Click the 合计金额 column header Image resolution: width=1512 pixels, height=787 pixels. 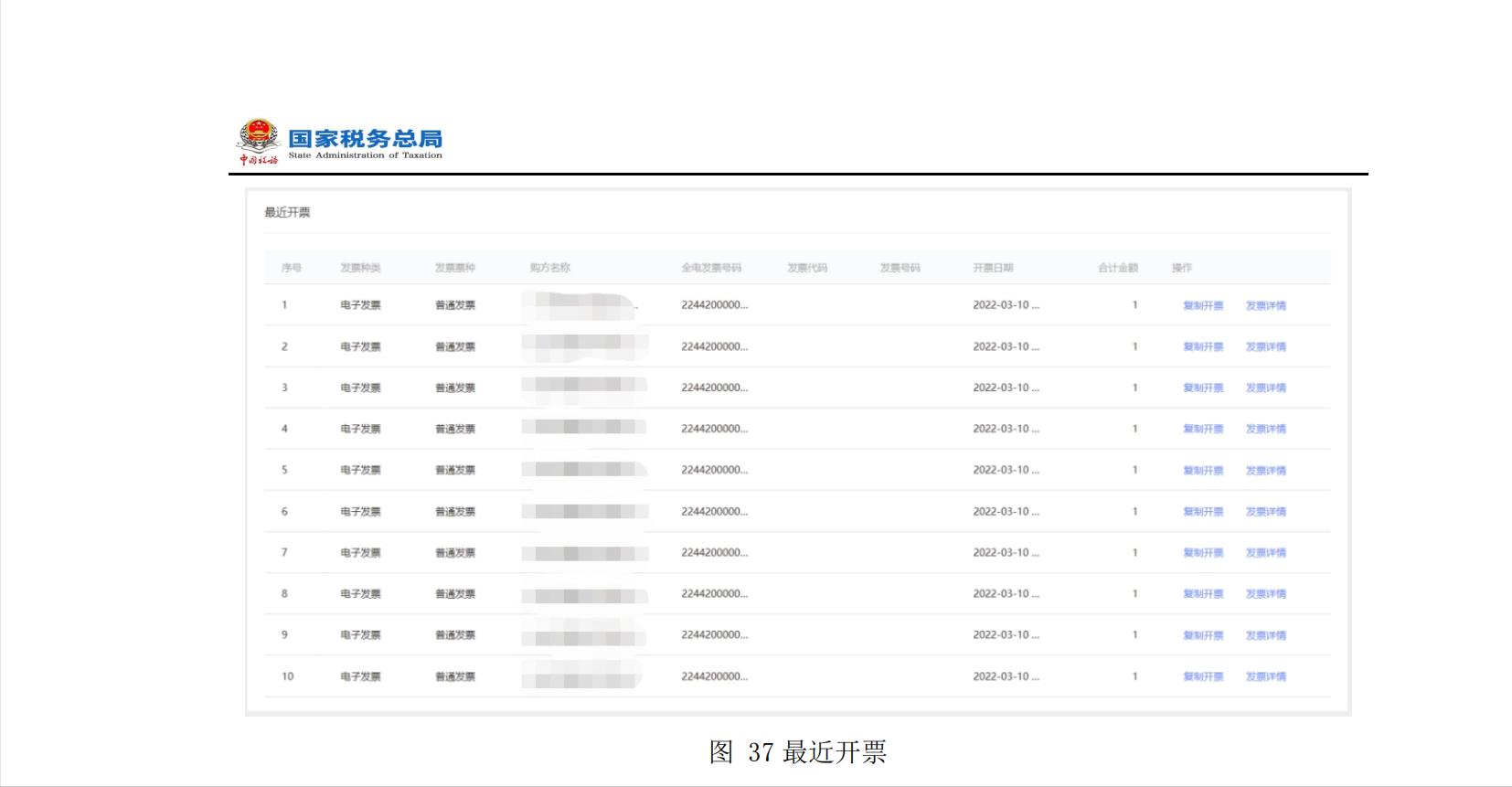1118,268
